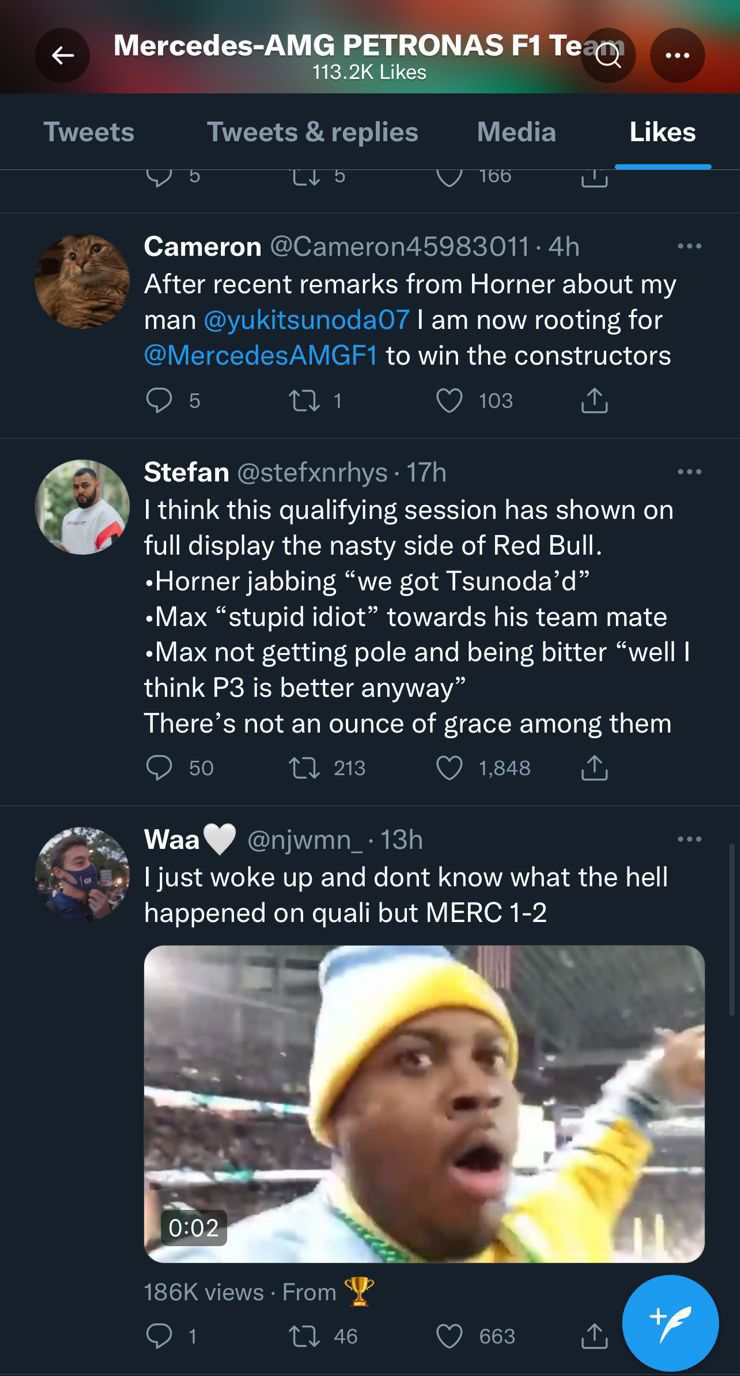This screenshot has width=740, height=1376.
Task: Tap the back arrow button
Action: pos(63,56)
